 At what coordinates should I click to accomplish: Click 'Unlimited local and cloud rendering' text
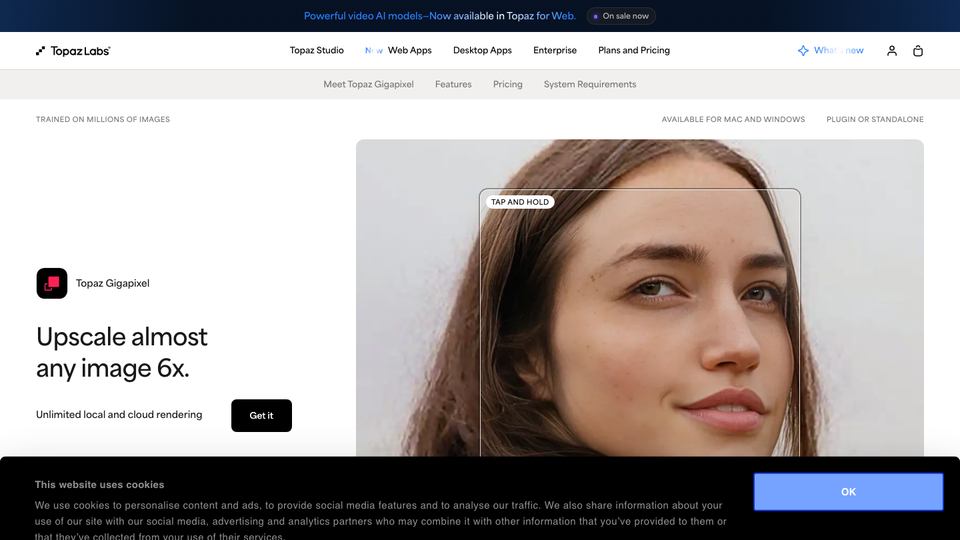click(119, 414)
